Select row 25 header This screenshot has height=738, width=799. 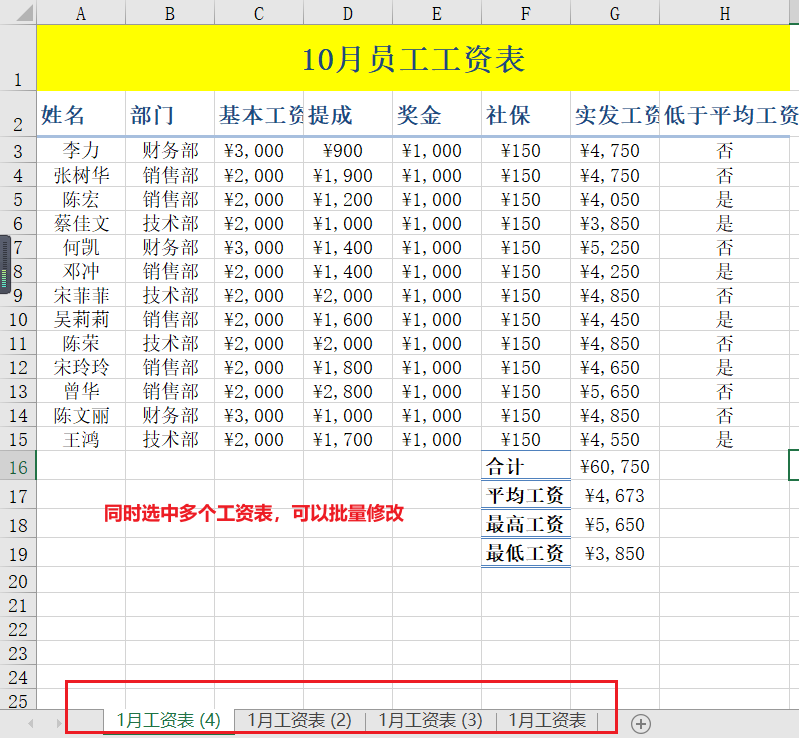pos(18,700)
